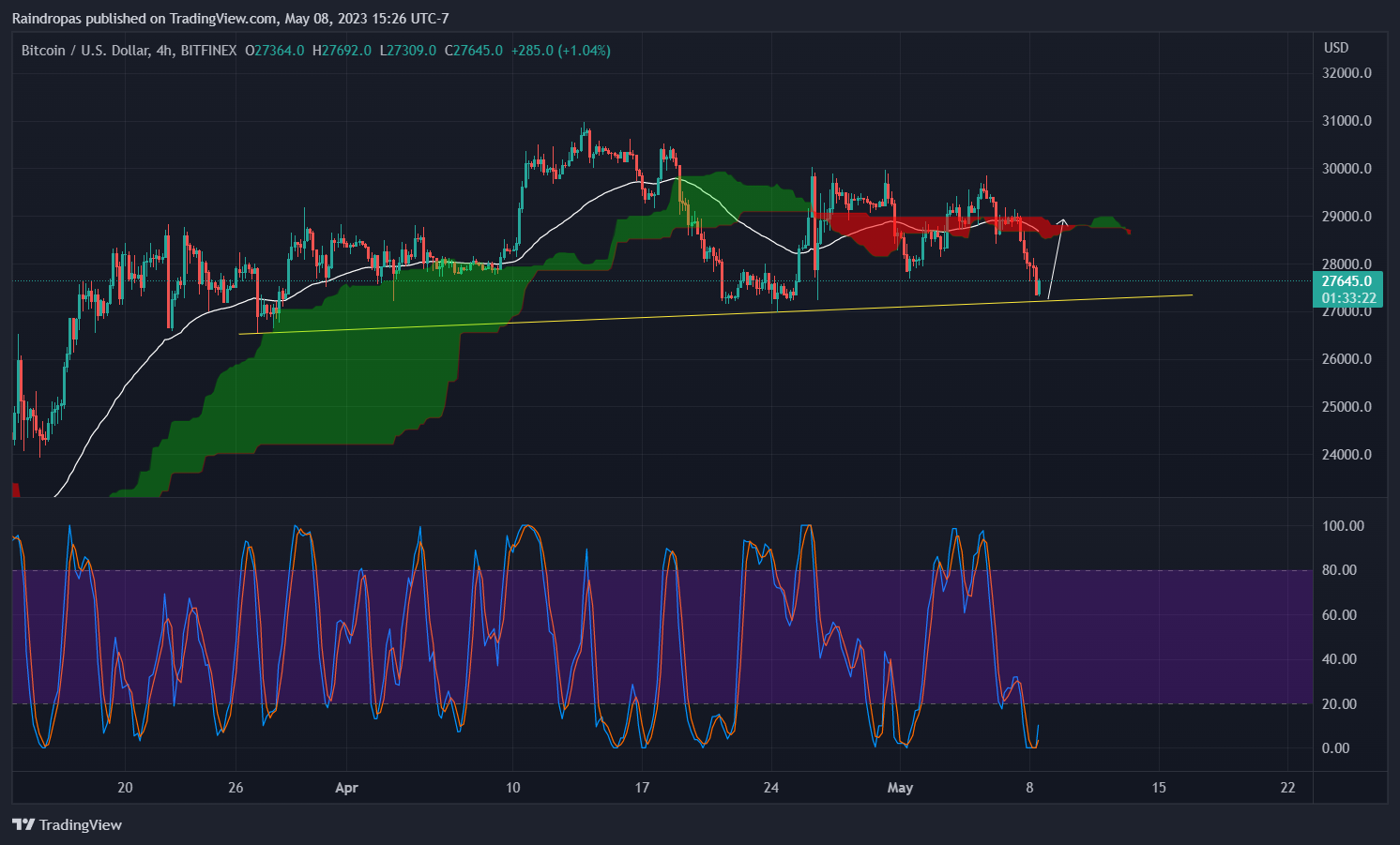Viewport: 1400px width, 845px height.
Task: Click the 30000.0 price axis label
Action: [x=1347, y=169]
